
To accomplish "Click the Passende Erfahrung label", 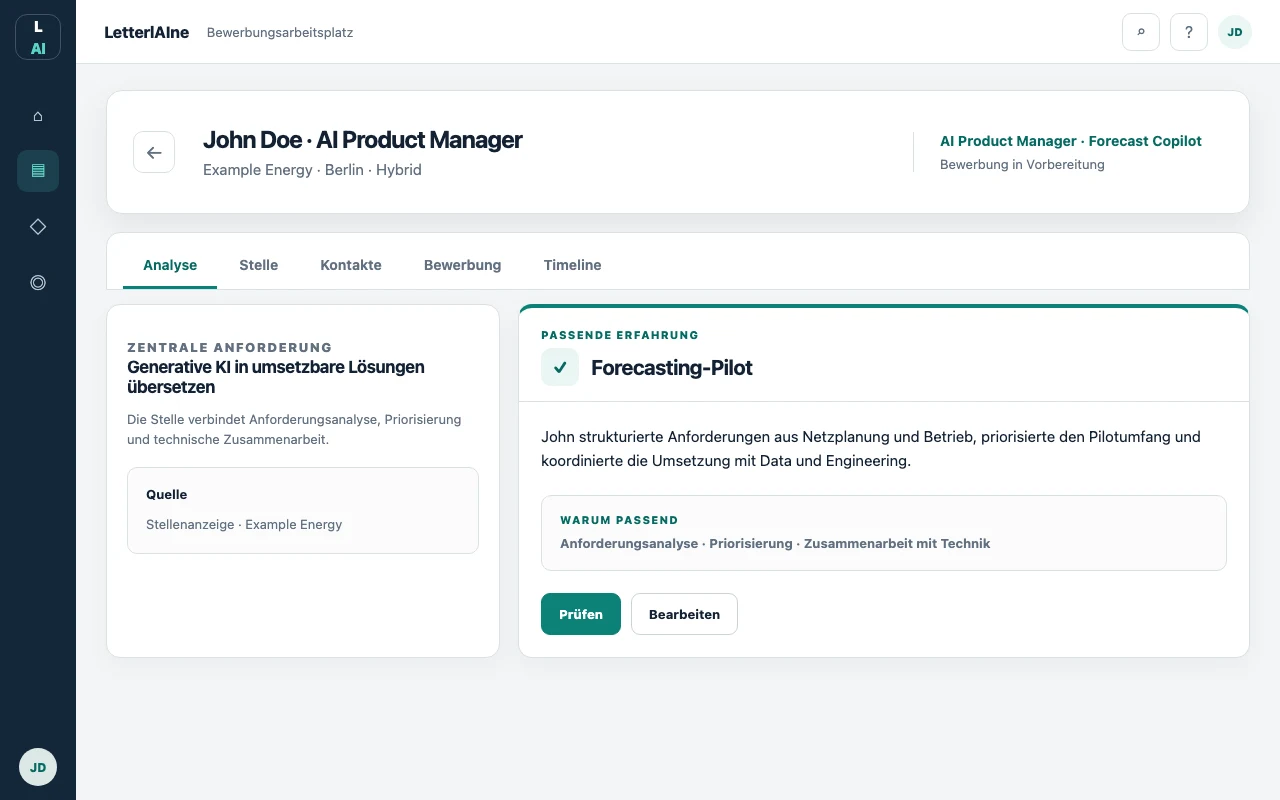I will pos(620,335).
